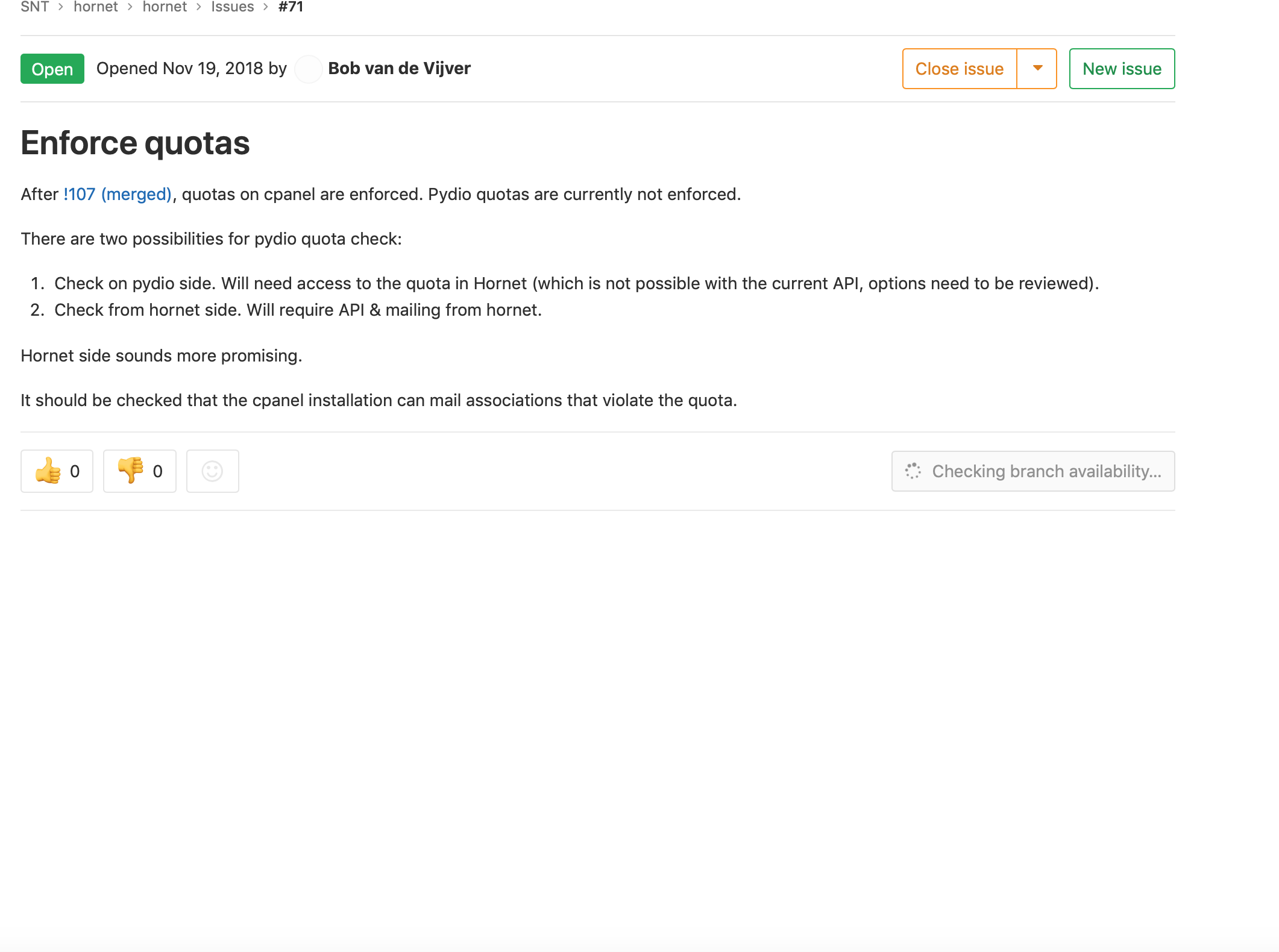Go to the SNT breadcrumb

[x=35, y=7]
